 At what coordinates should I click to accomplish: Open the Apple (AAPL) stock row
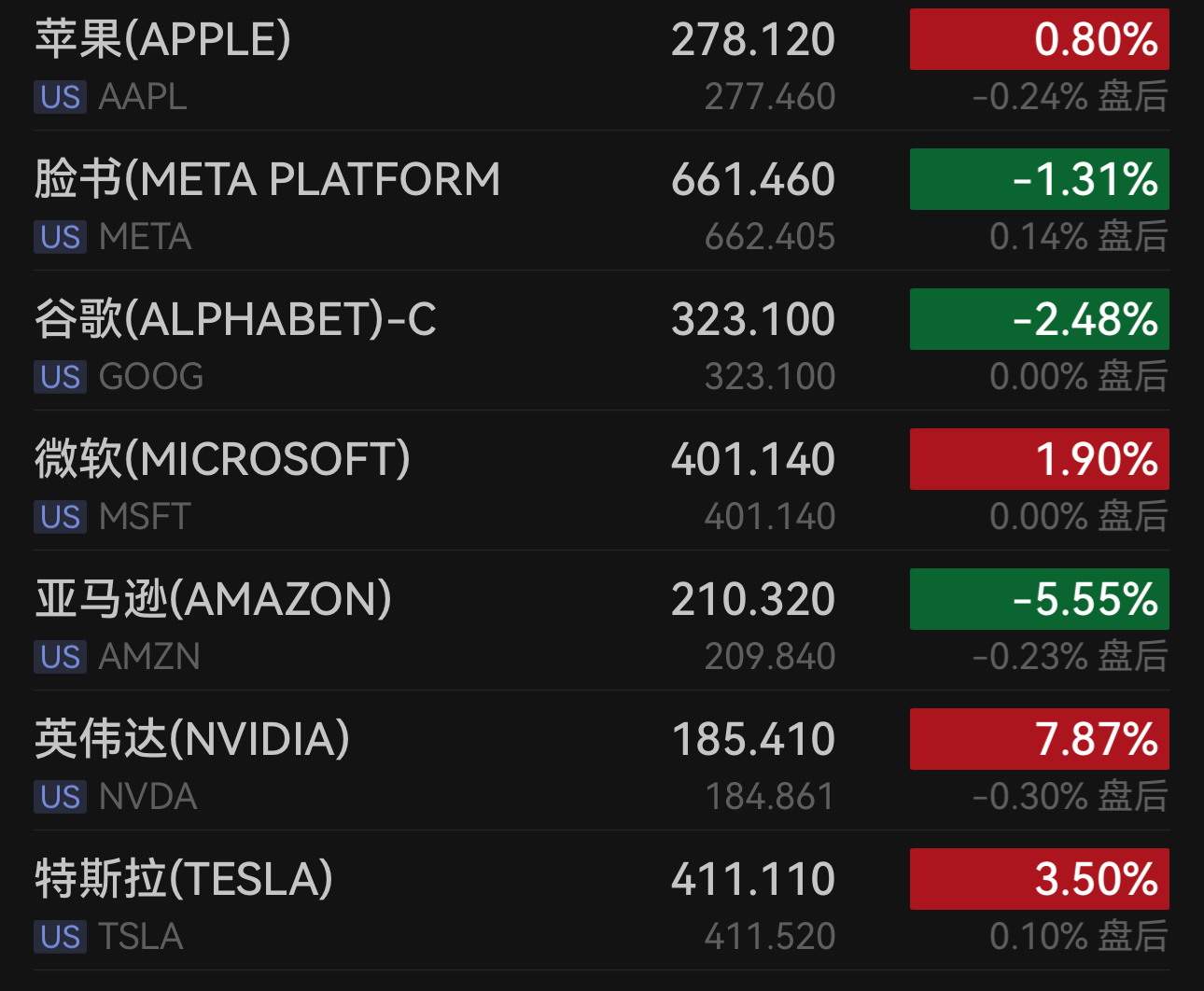tap(163, 39)
